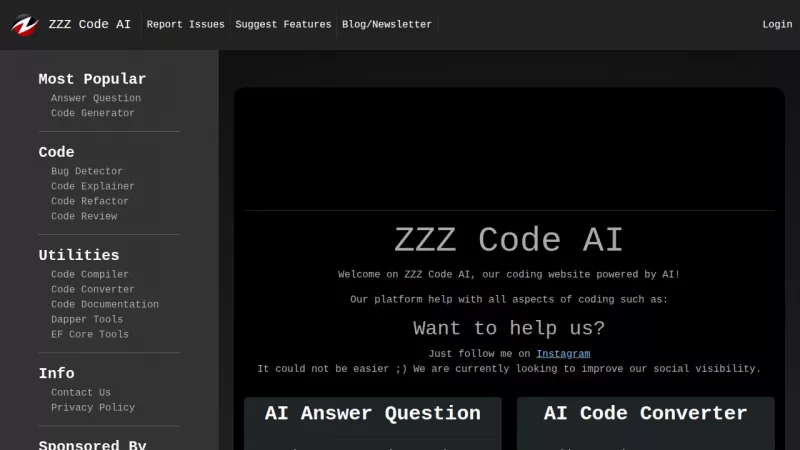Open Answer Question under Most Popular
Screen dimensions: 800x450
pyautogui.click(x=96, y=98)
